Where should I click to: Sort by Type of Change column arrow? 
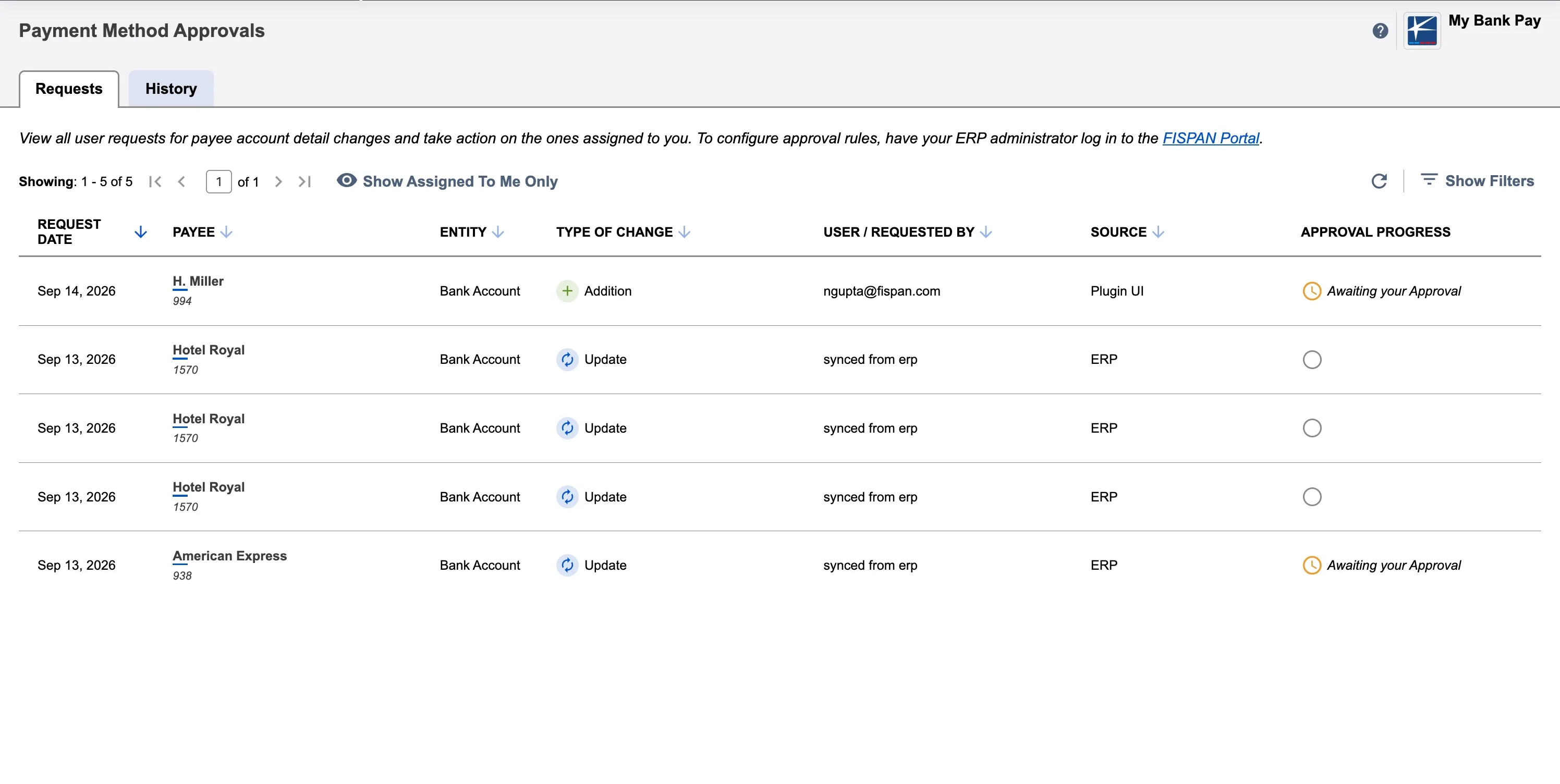(684, 232)
